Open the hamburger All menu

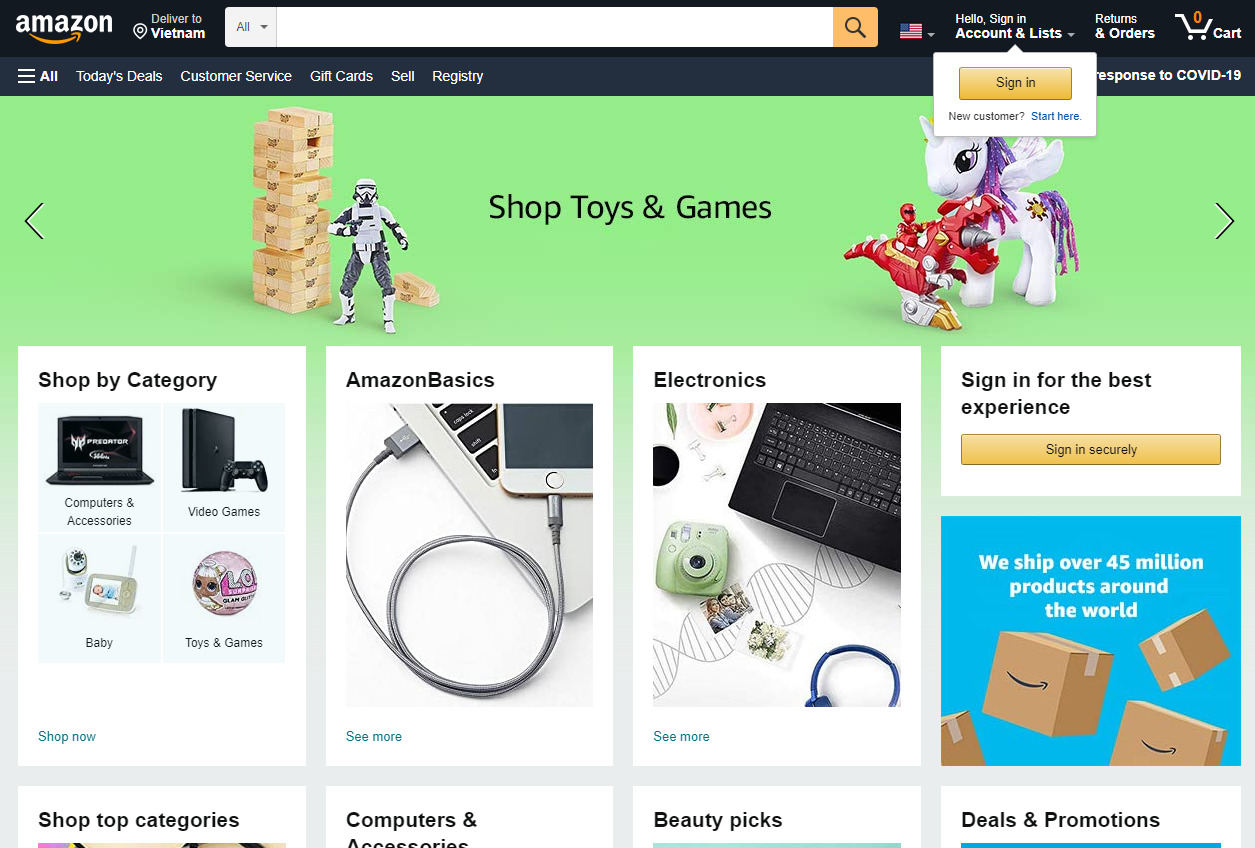pos(38,76)
